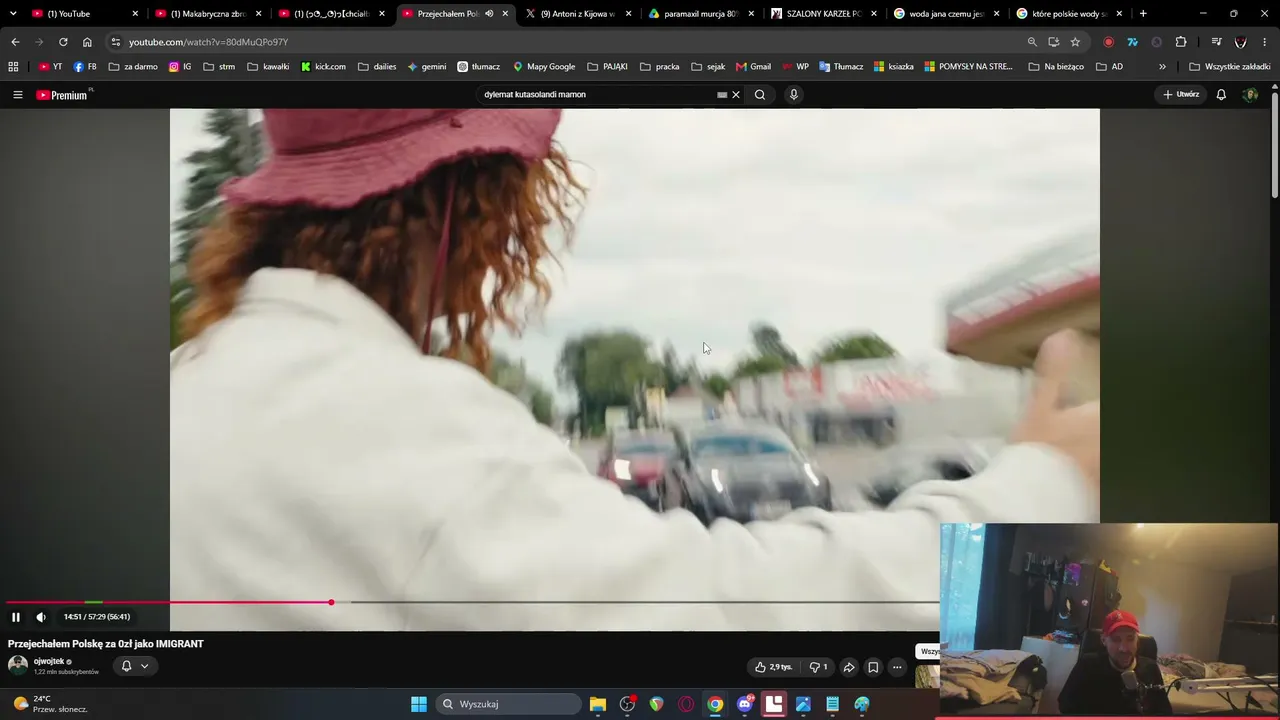1280x720 pixels.
Task: Switch to the paramaxil murcja tab
Action: [701, 14]
